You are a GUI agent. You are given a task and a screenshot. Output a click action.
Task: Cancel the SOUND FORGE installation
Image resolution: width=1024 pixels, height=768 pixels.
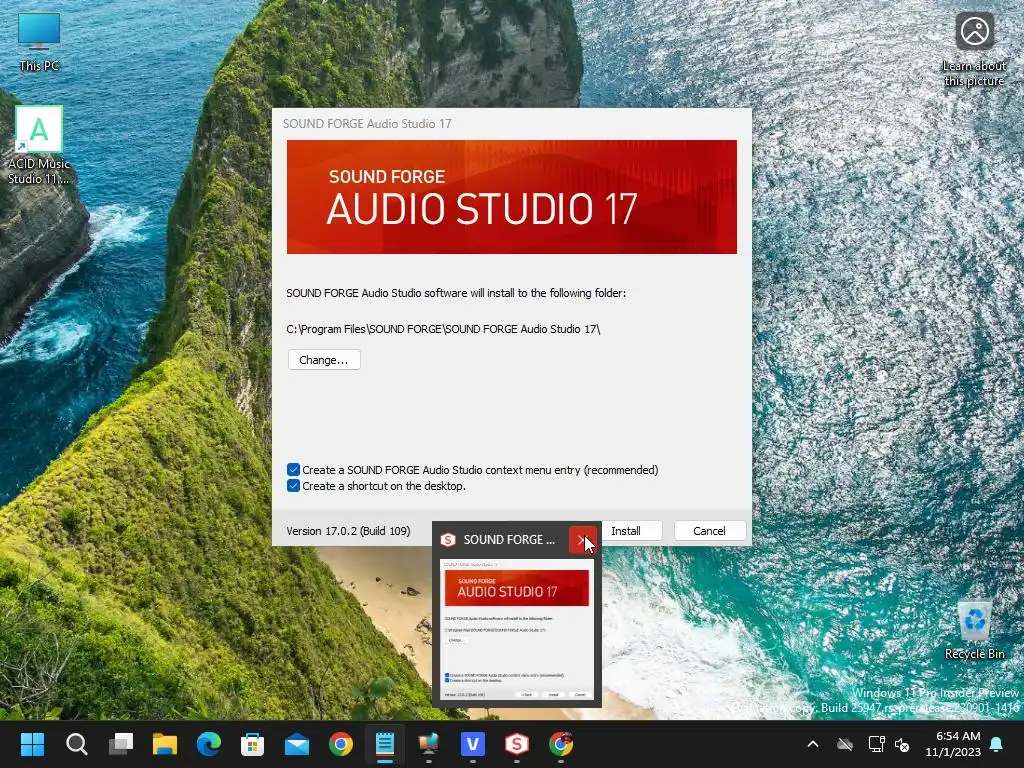click(709, 531)
